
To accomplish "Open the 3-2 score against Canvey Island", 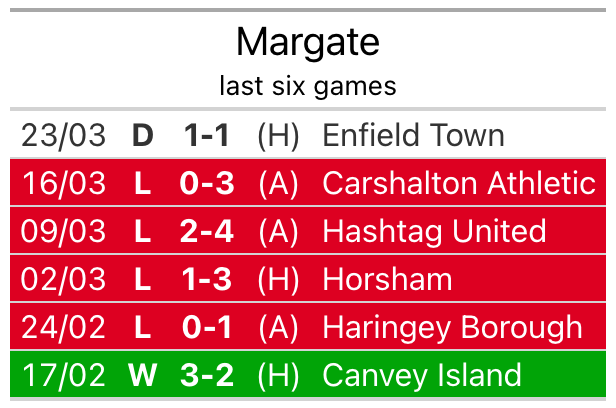I will point(208,375).
